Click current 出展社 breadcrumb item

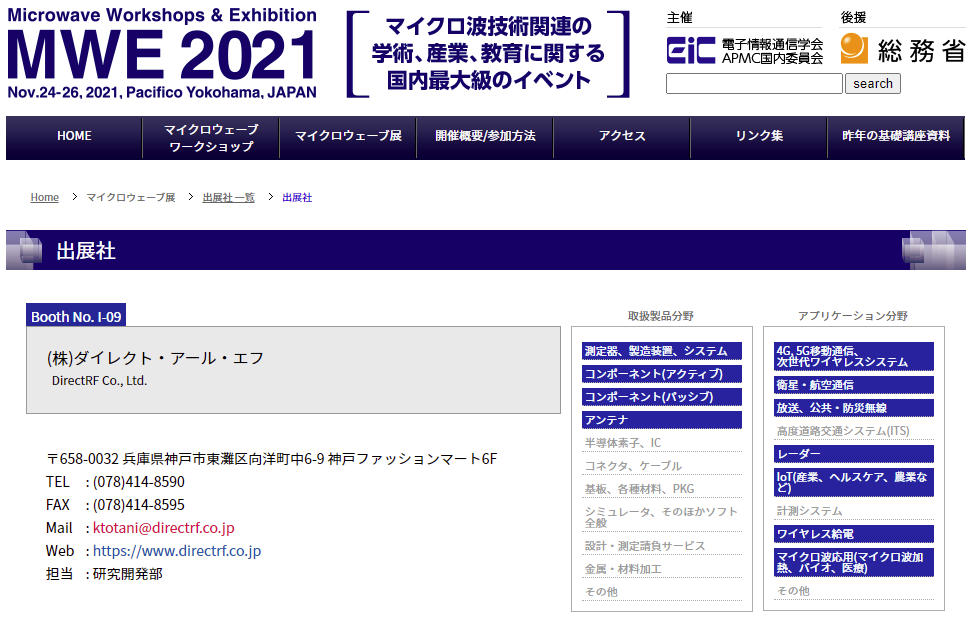click(297, 197)
